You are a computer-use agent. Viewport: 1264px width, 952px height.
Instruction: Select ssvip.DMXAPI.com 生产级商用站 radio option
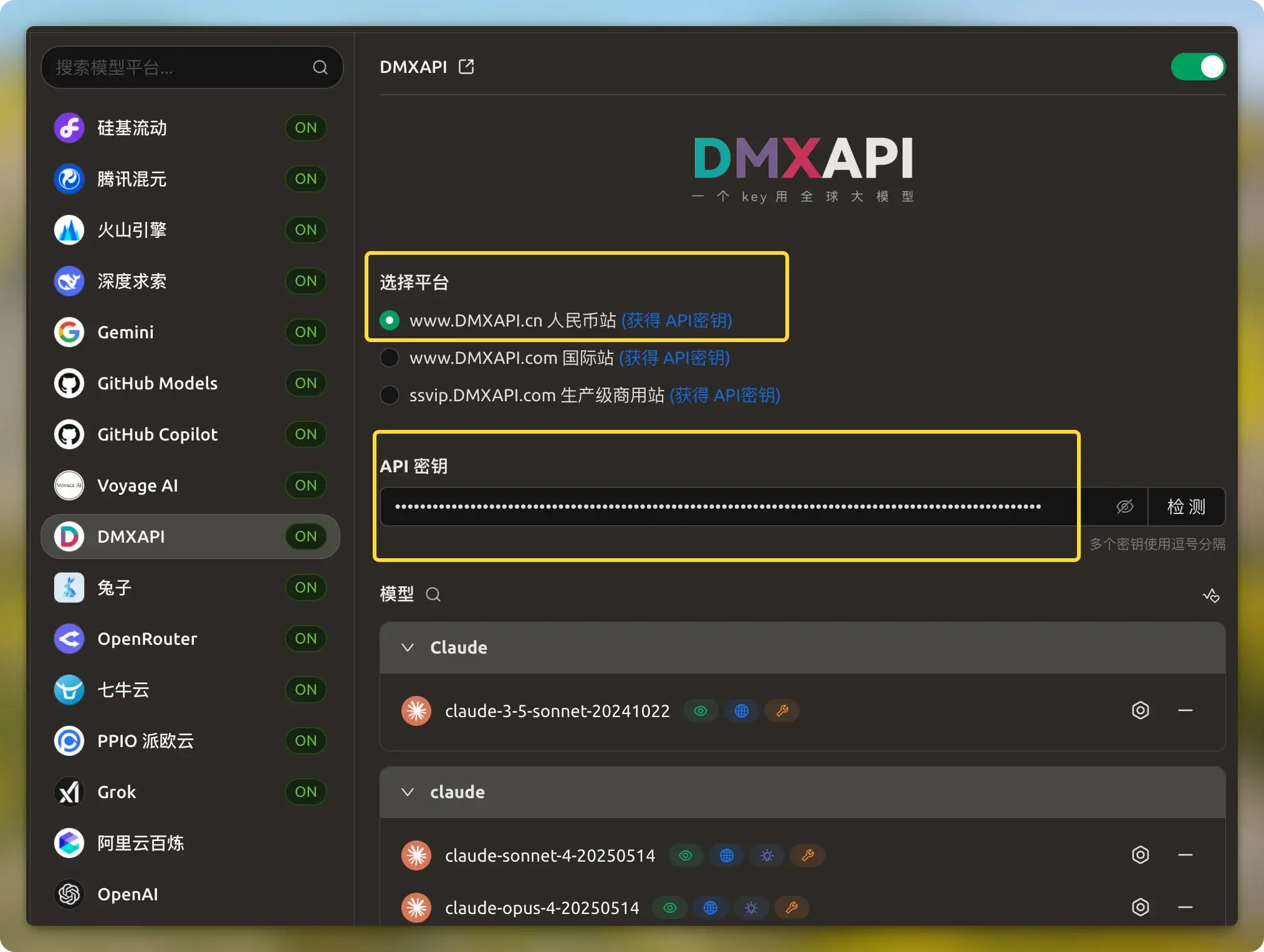(390, 395)
